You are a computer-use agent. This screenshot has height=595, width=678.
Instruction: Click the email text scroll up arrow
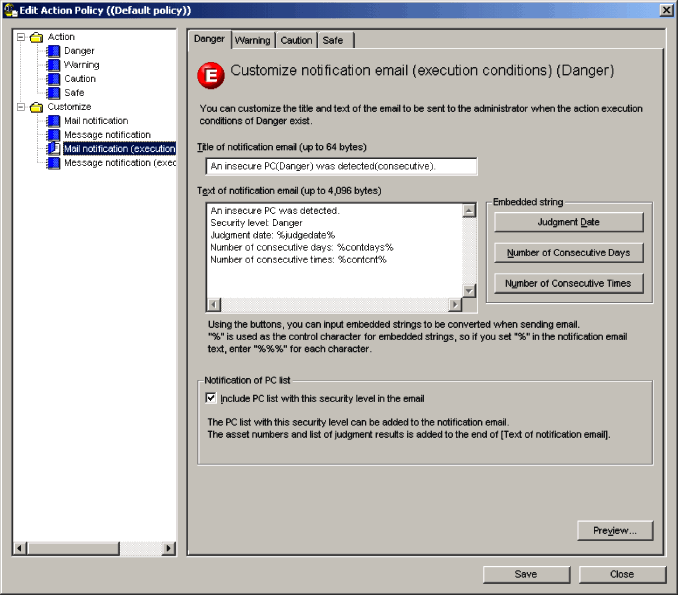[x=469, y=211]
